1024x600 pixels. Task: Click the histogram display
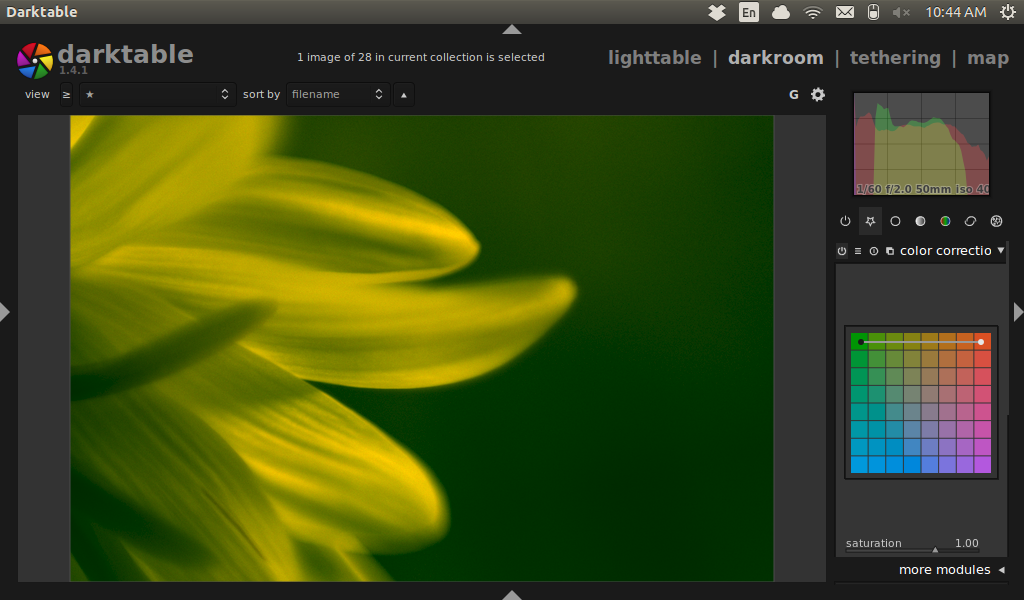pyautogui.click(x=921, y=144)
